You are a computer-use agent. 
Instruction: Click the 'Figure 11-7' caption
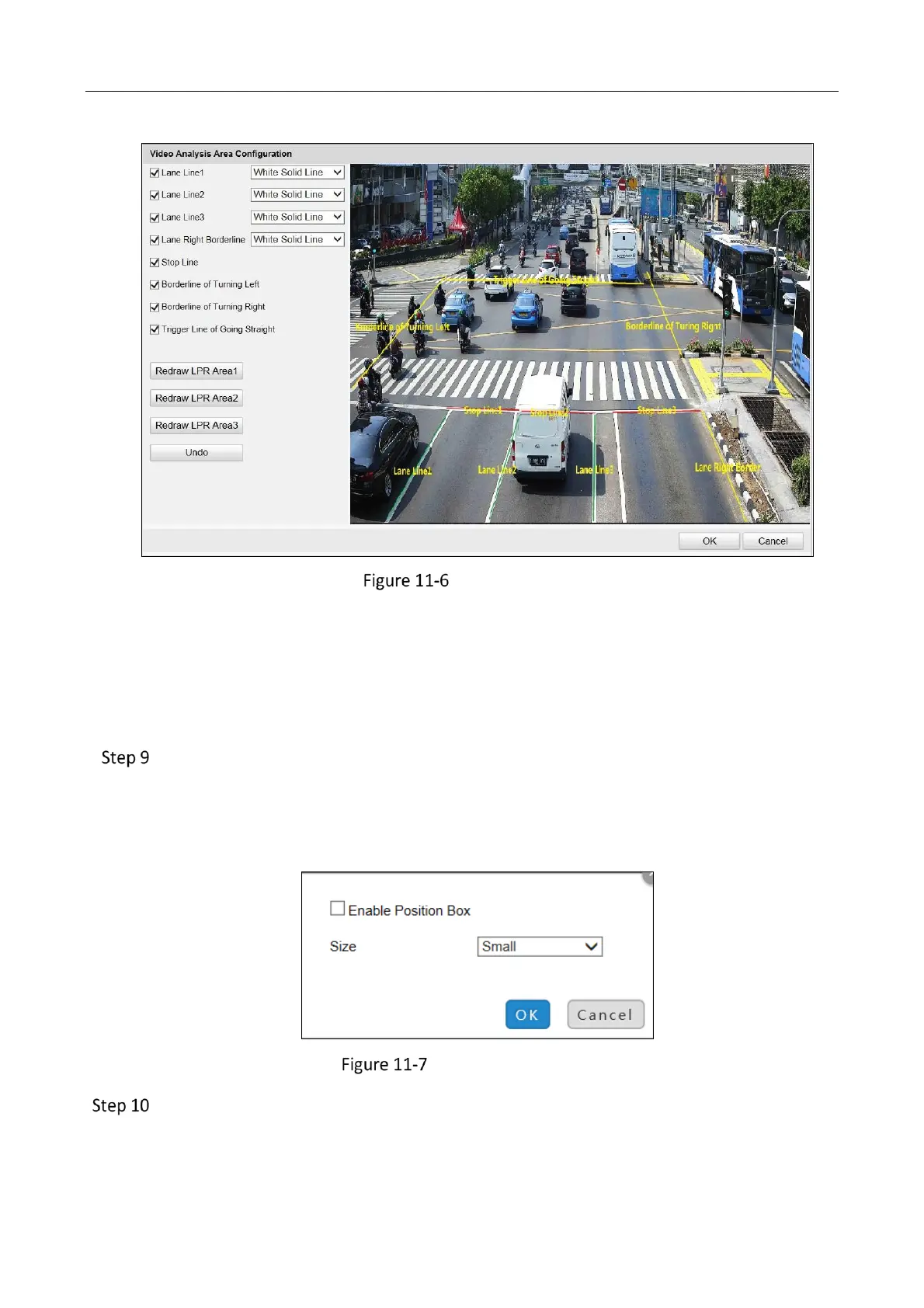[384, 1065]
